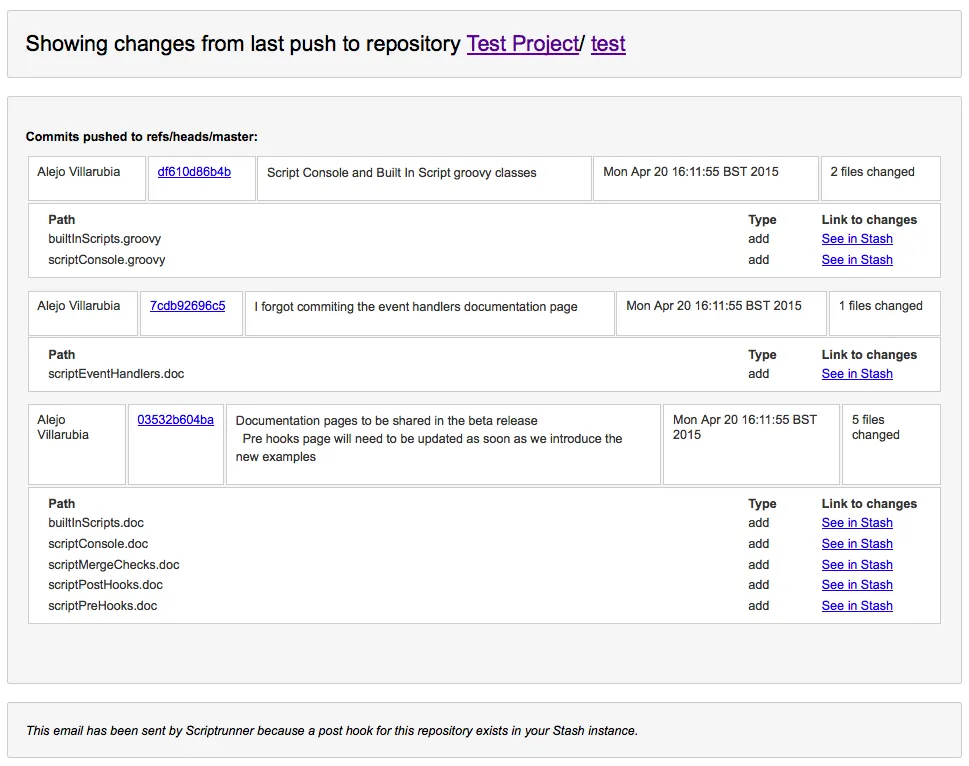The width and height of the screenshot is (969, 766).
Task: Click the builtInScripts.doc path text
Action: [x=96, y=523]
